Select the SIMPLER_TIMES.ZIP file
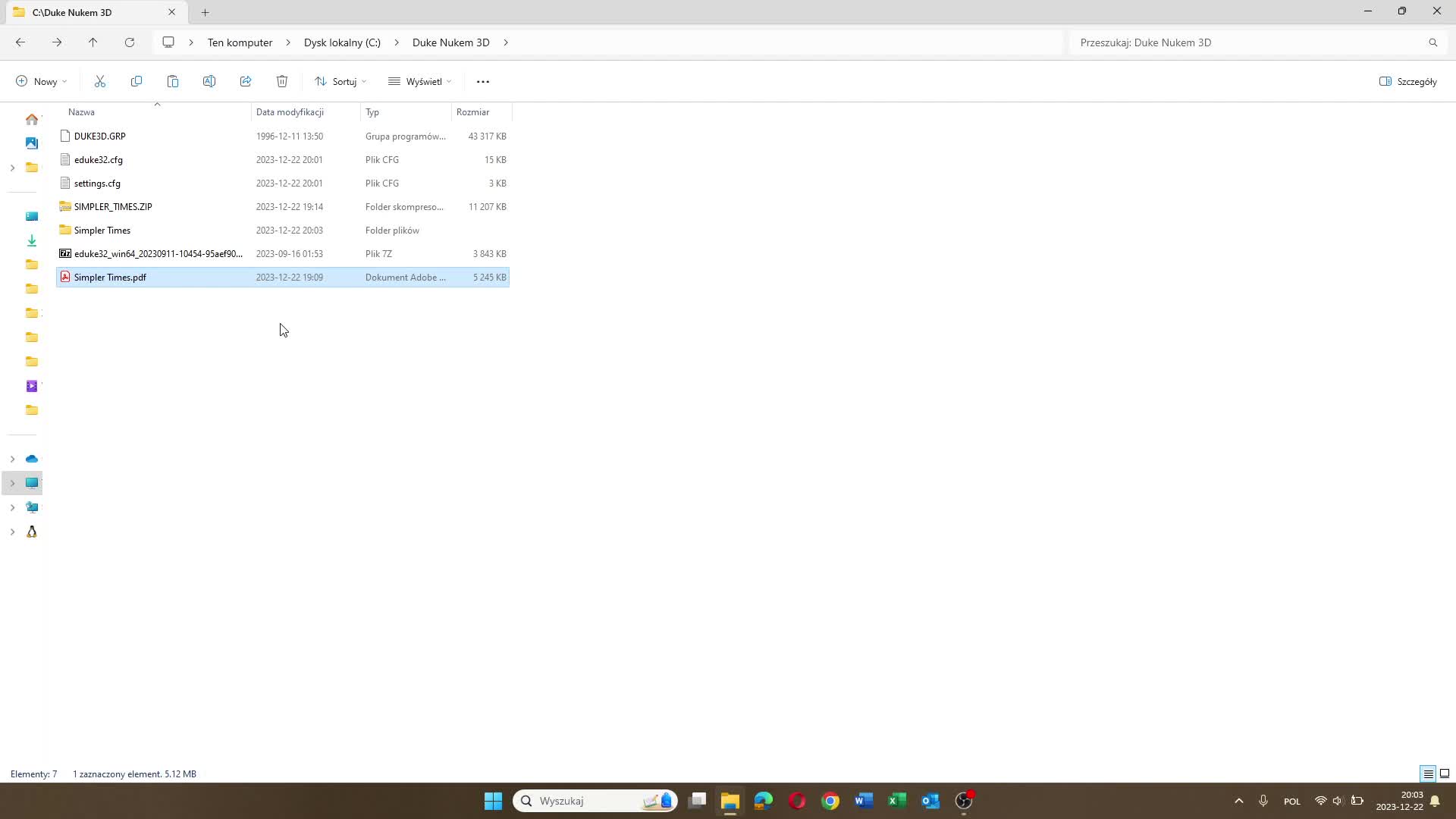The height and width of the screenshot is (819, 1456). coord(113,207)
